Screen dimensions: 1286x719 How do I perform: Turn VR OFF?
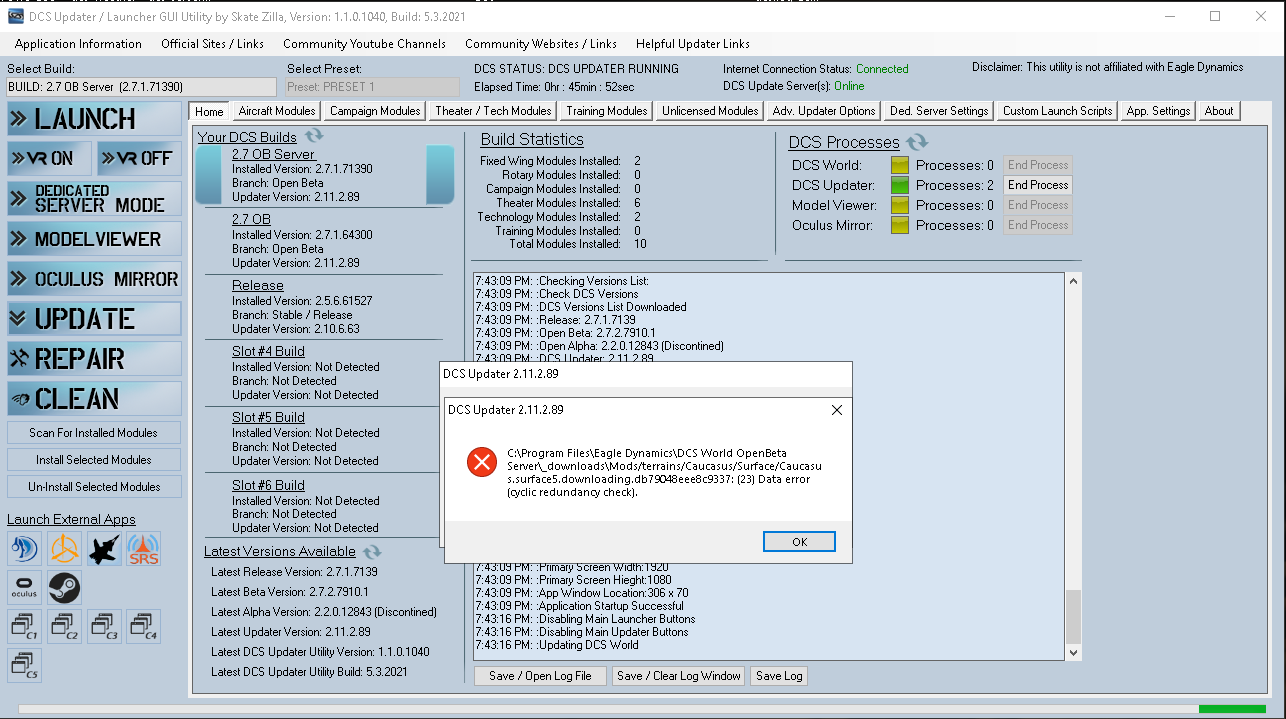tap(139, 158)
